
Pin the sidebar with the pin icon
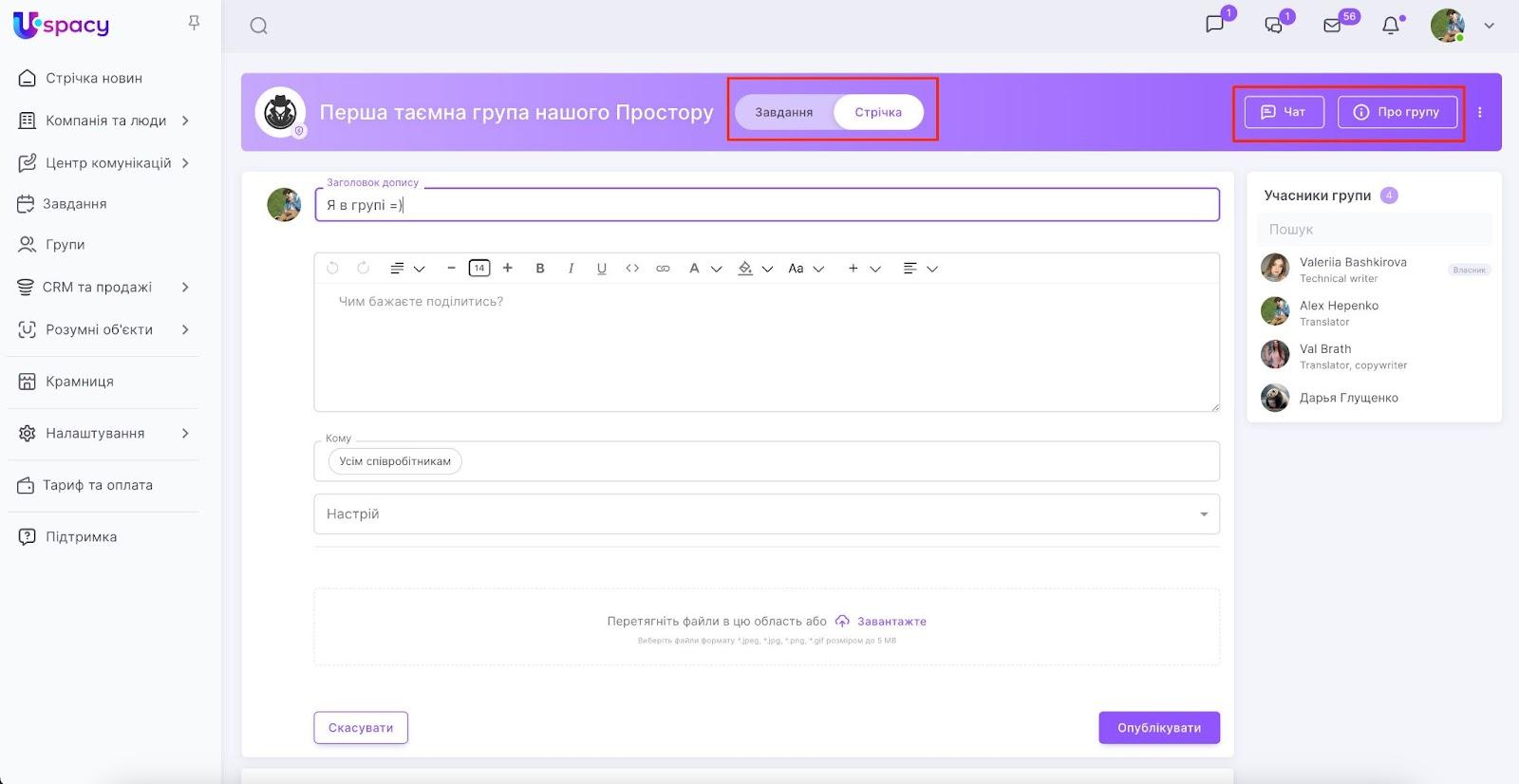pos(194,23)
